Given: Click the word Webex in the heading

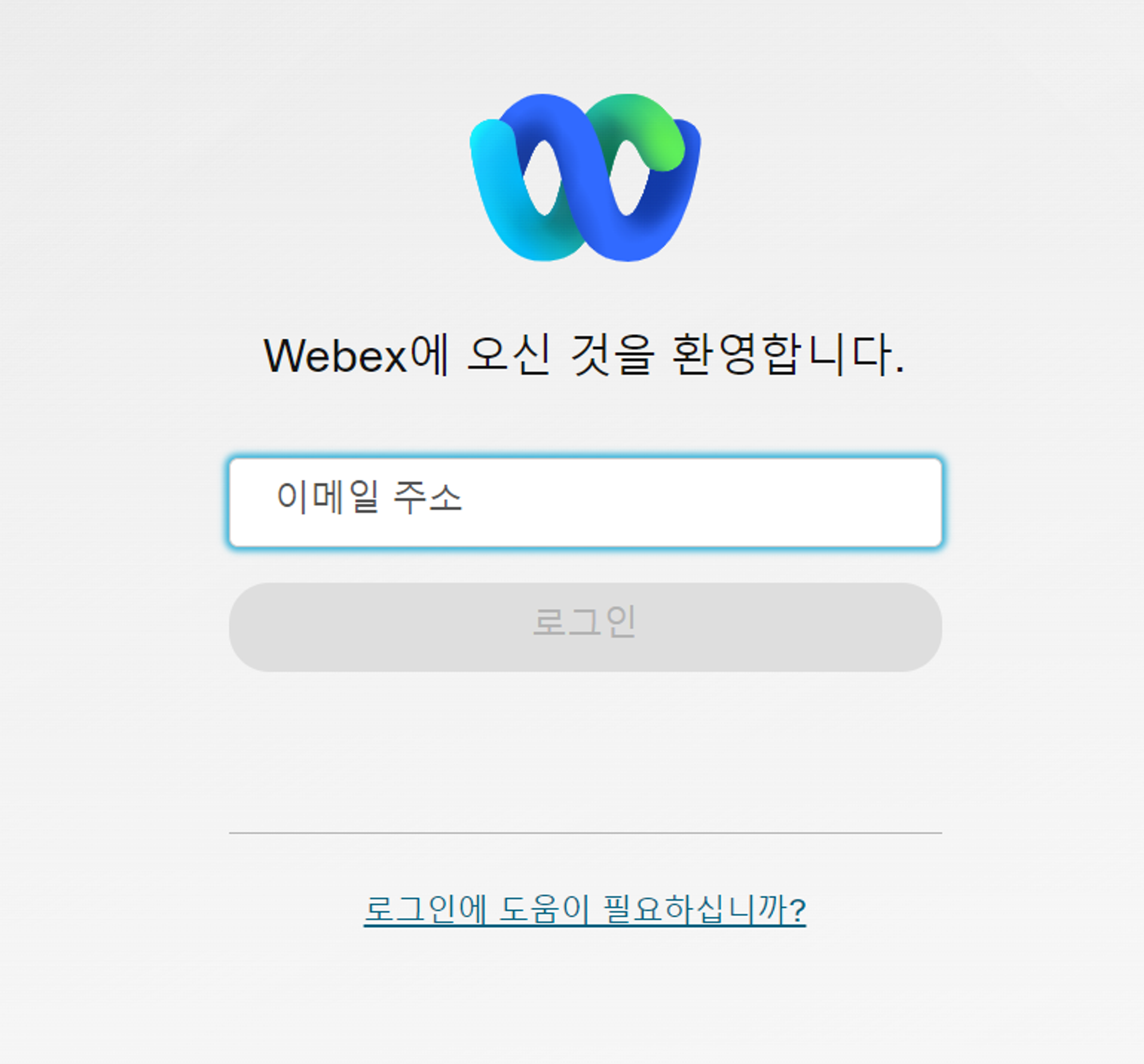Looking at the screenshot, I should tap(336, 356).
